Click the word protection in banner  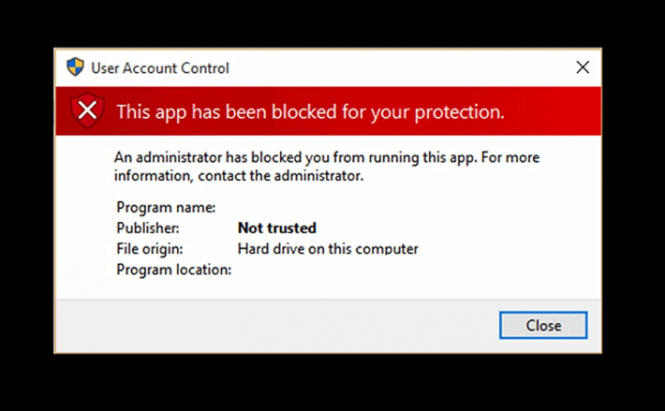tap(460, 112)
